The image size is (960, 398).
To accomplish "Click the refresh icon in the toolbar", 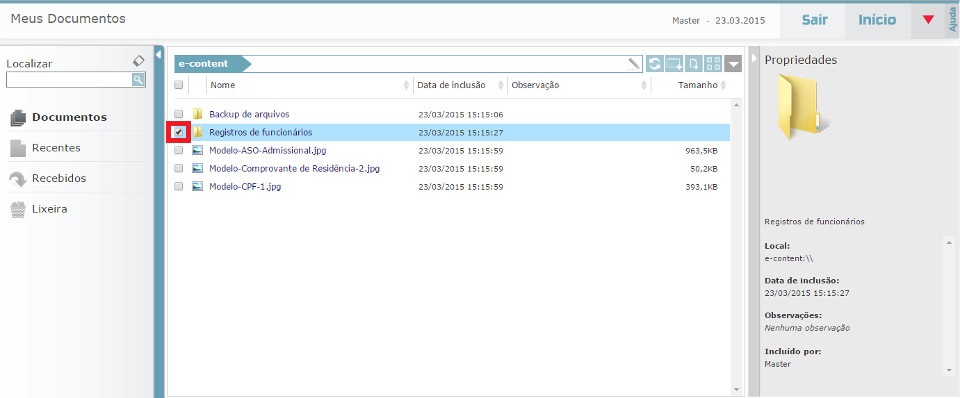I will pos(654,63).
